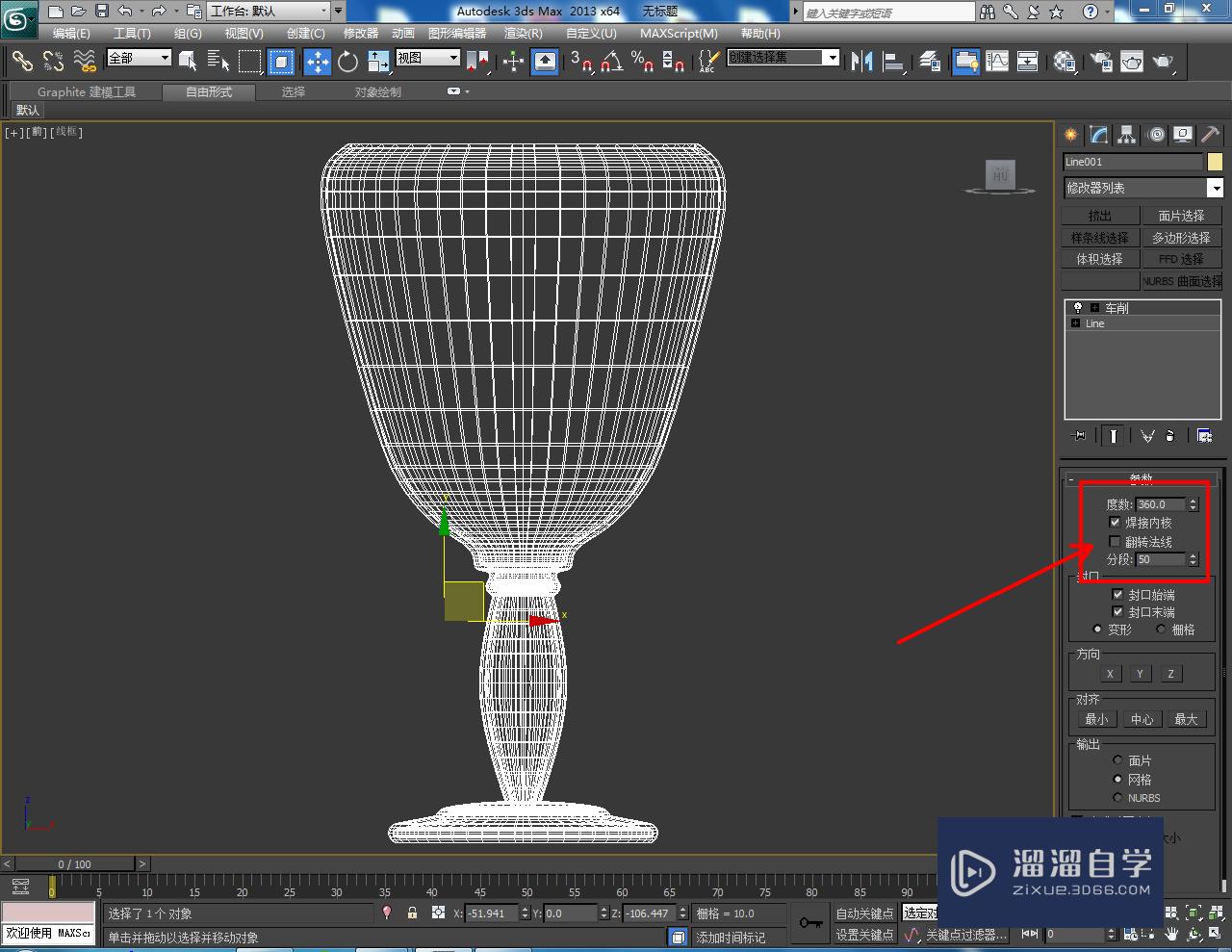Open the 创建选择集 dropdown
Viewport: 1232px width, 952px height.
(783, 58)
